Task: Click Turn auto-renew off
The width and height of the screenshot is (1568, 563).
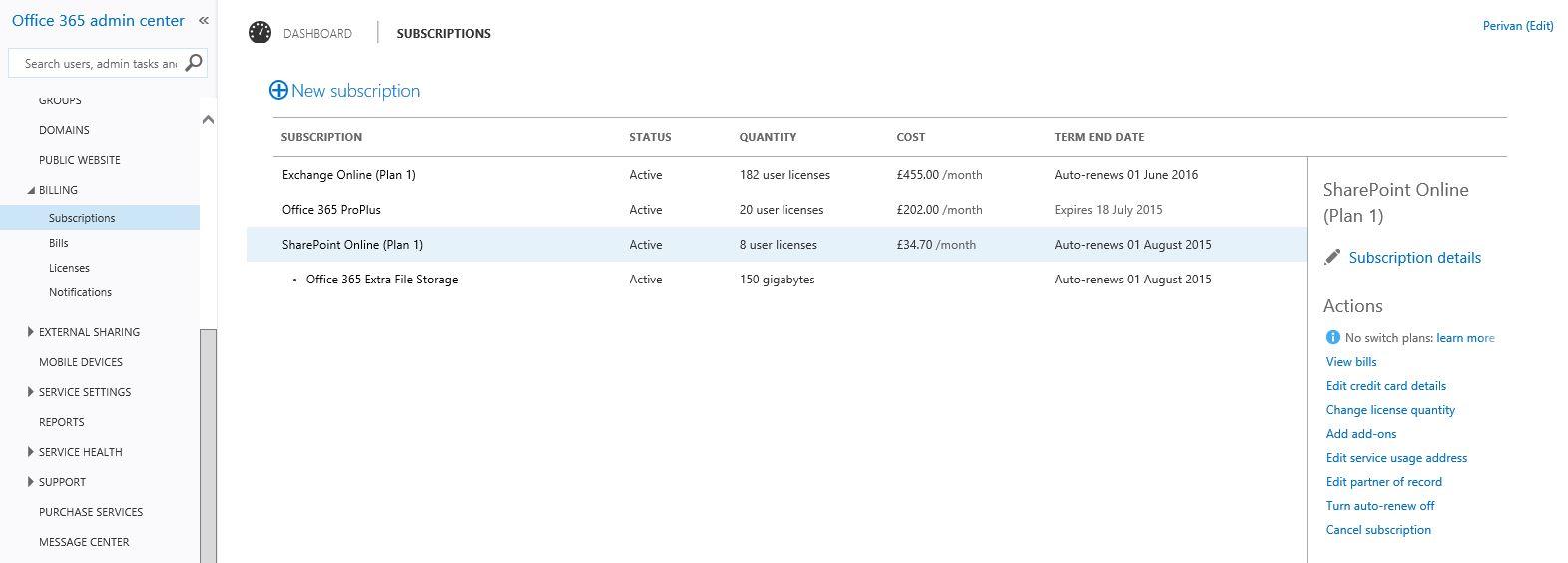Action: 1380,506
